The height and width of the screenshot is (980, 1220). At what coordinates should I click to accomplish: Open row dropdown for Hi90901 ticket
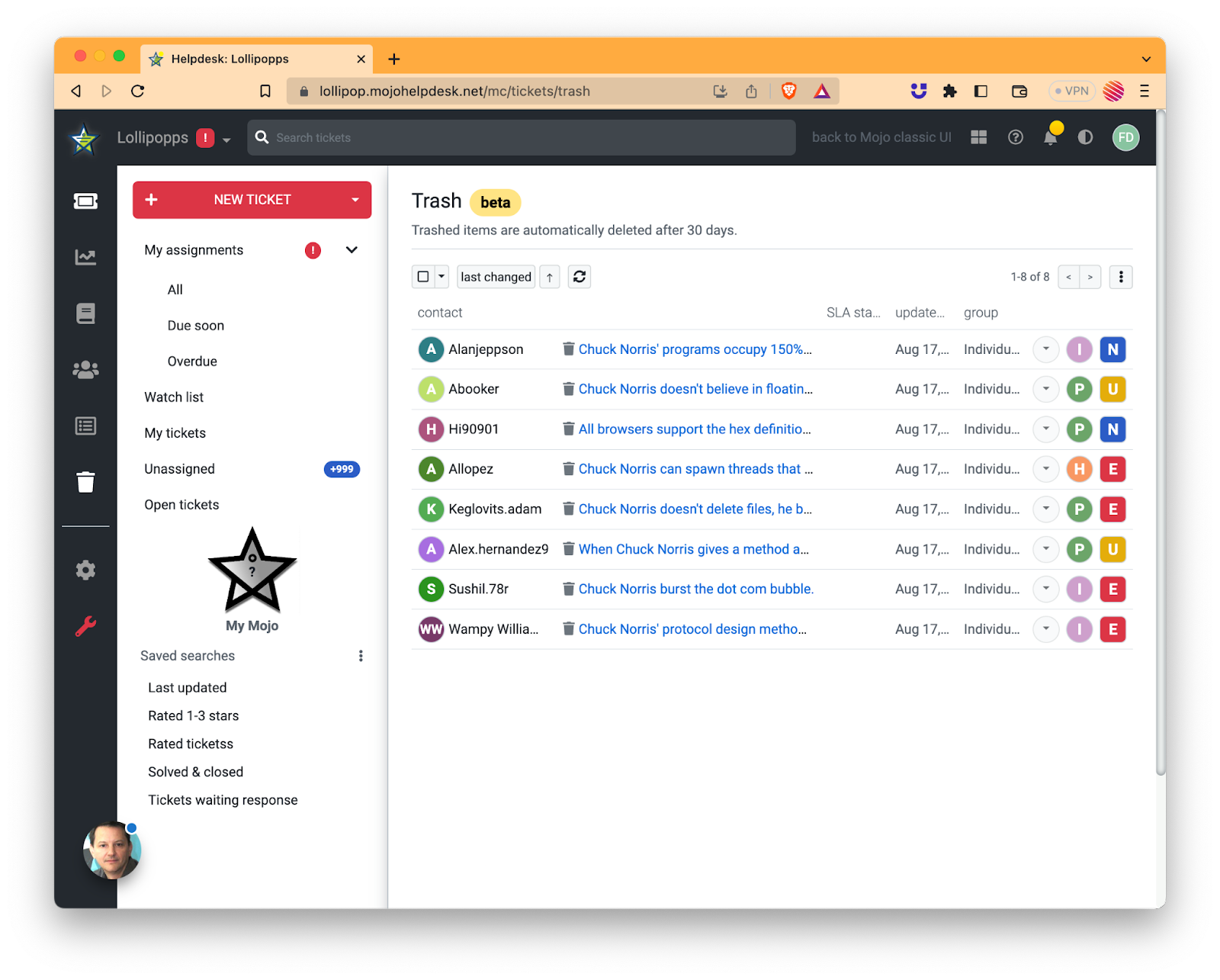tap(1046, 429)
